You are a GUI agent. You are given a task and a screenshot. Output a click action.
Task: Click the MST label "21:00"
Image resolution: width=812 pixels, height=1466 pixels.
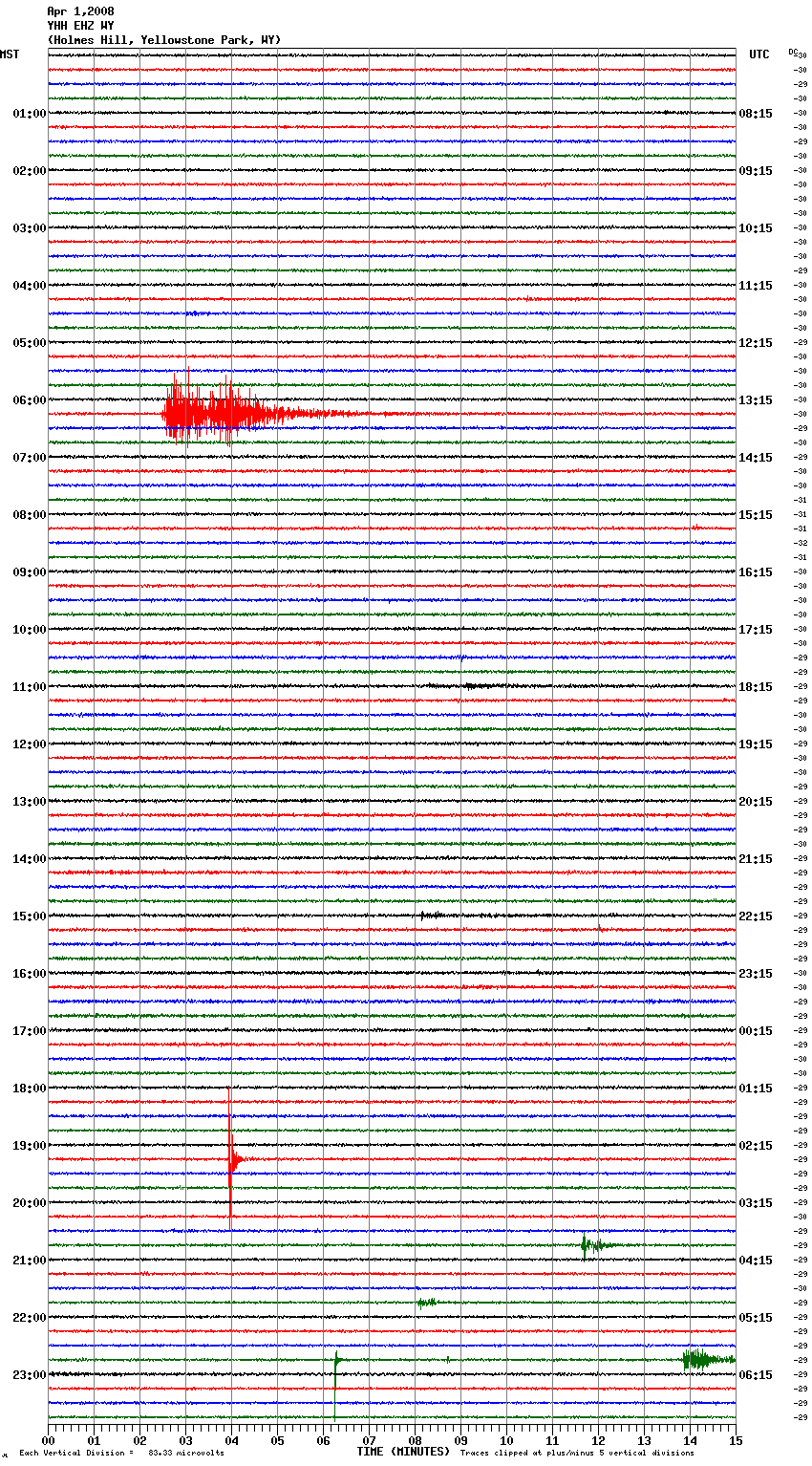coord(30,1261)
